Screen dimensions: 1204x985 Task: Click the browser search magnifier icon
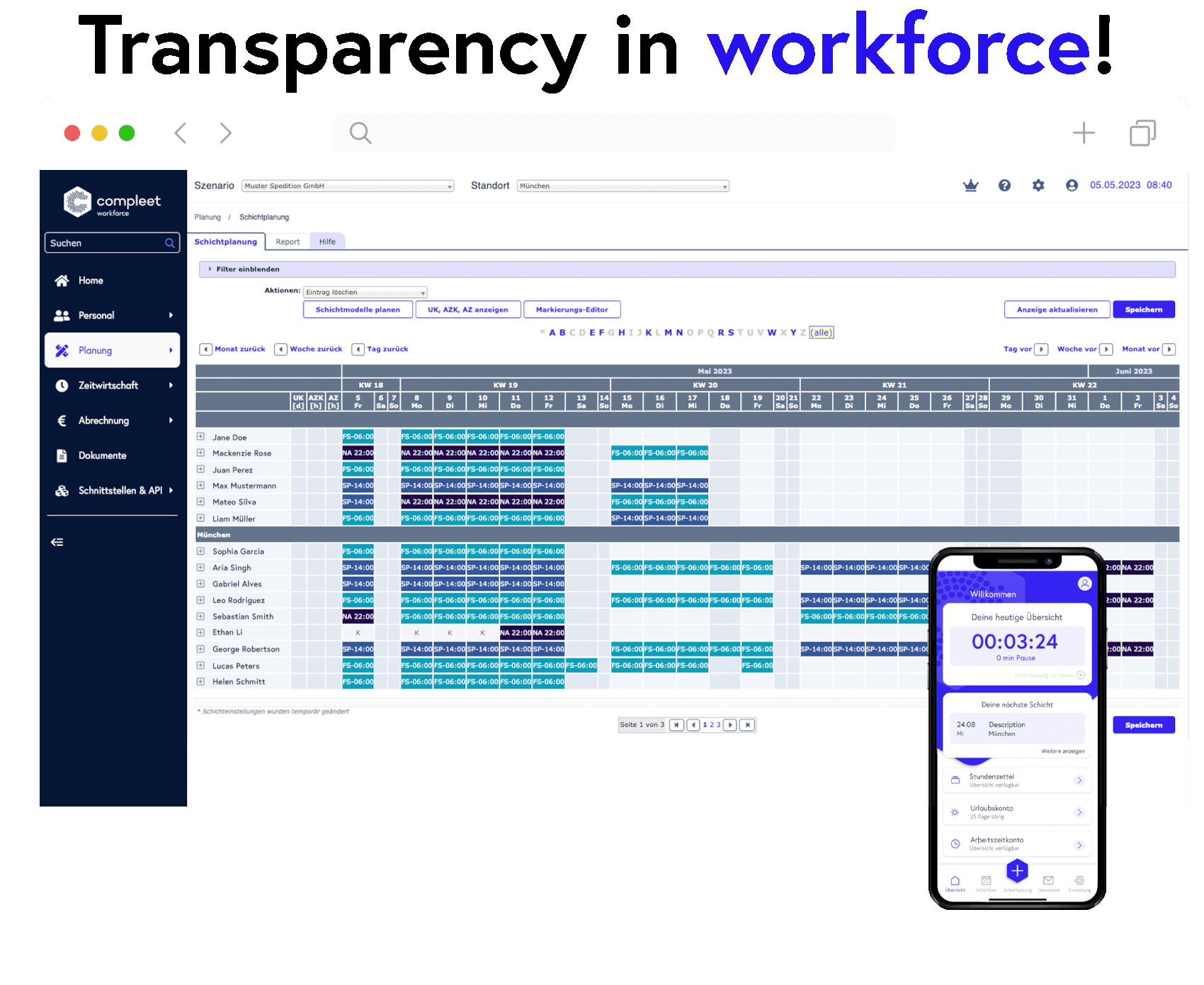[360, 132]
